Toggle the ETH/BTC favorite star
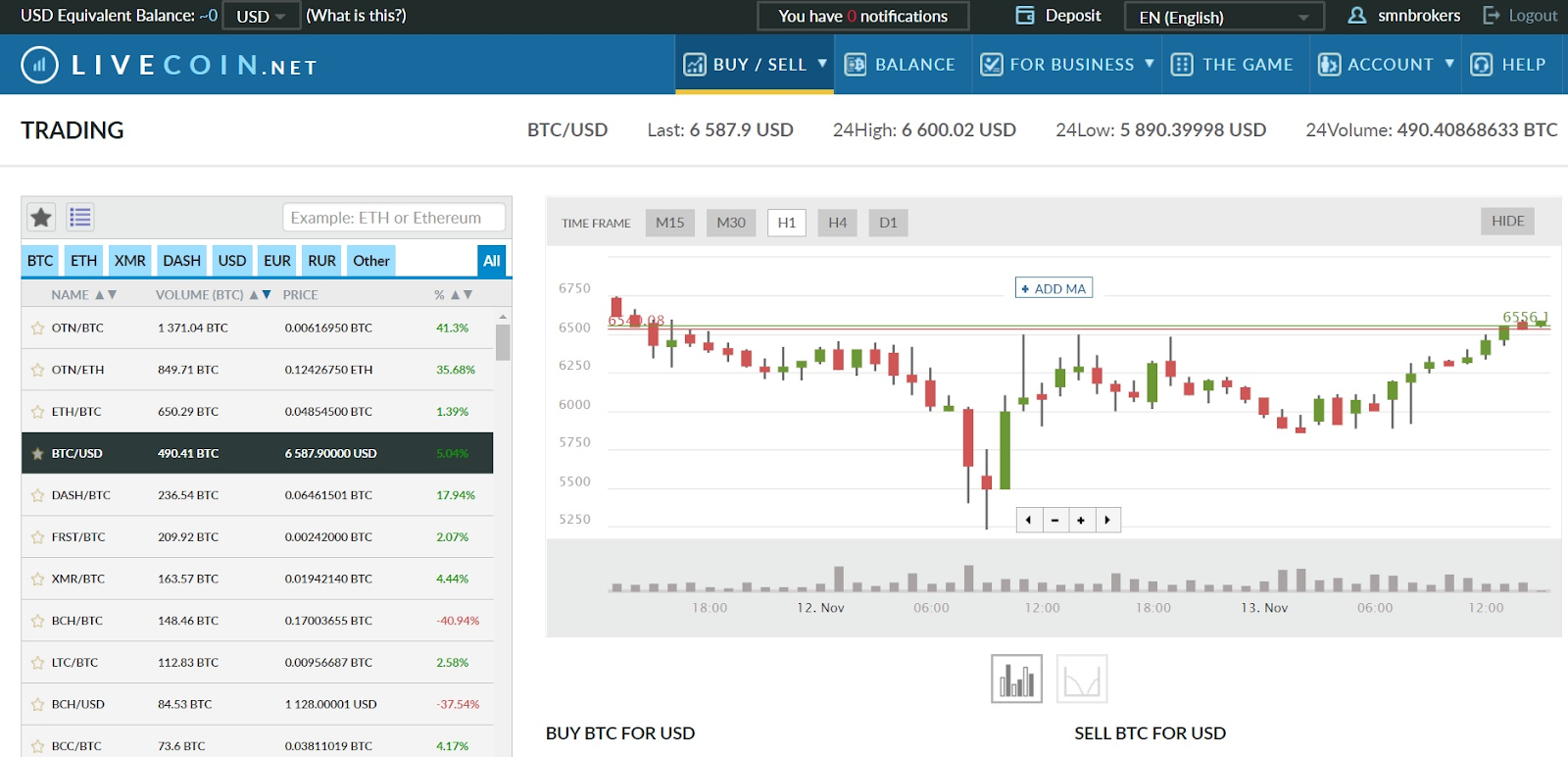The width and height of the screenshot is (1568, 757). [x=37, y=412]
